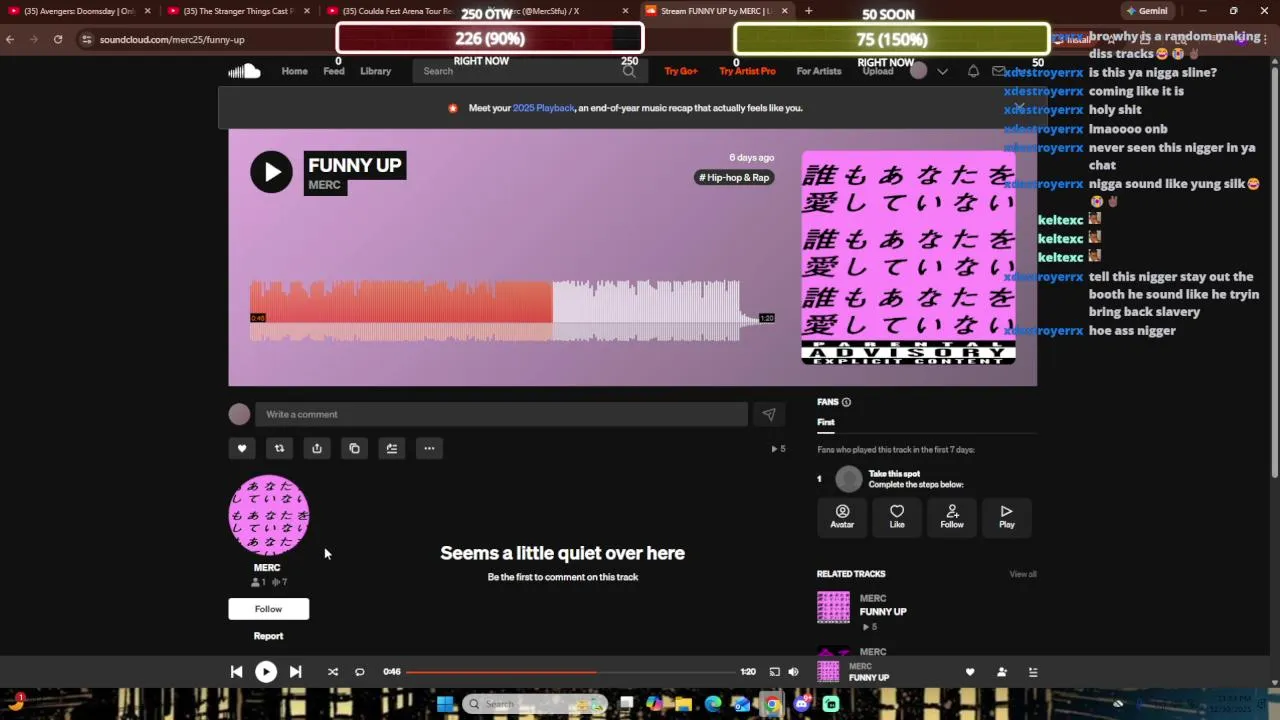Report the track via Report link

click(x=268, y=636)
